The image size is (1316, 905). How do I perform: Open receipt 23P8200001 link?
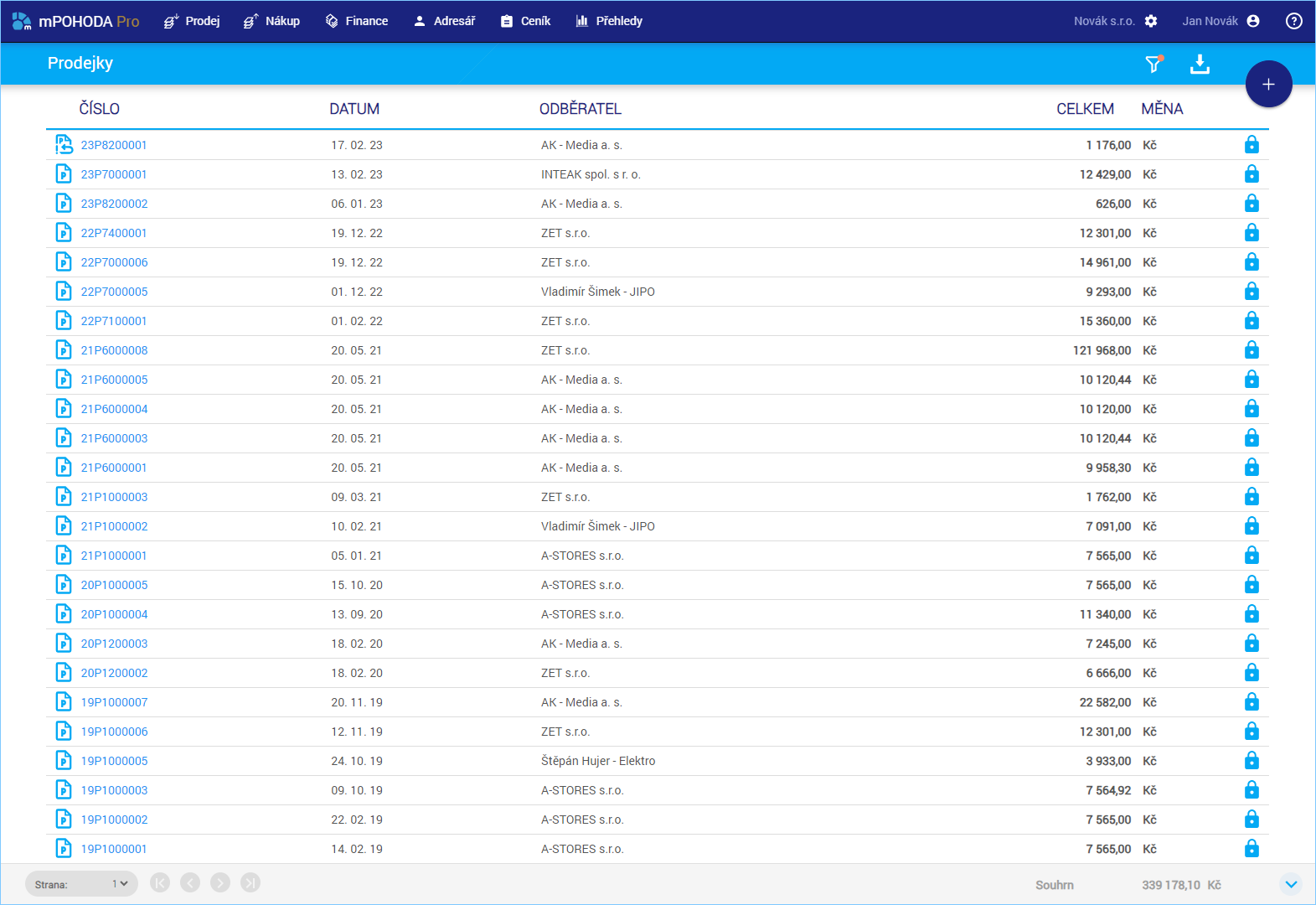coord(114,145)
